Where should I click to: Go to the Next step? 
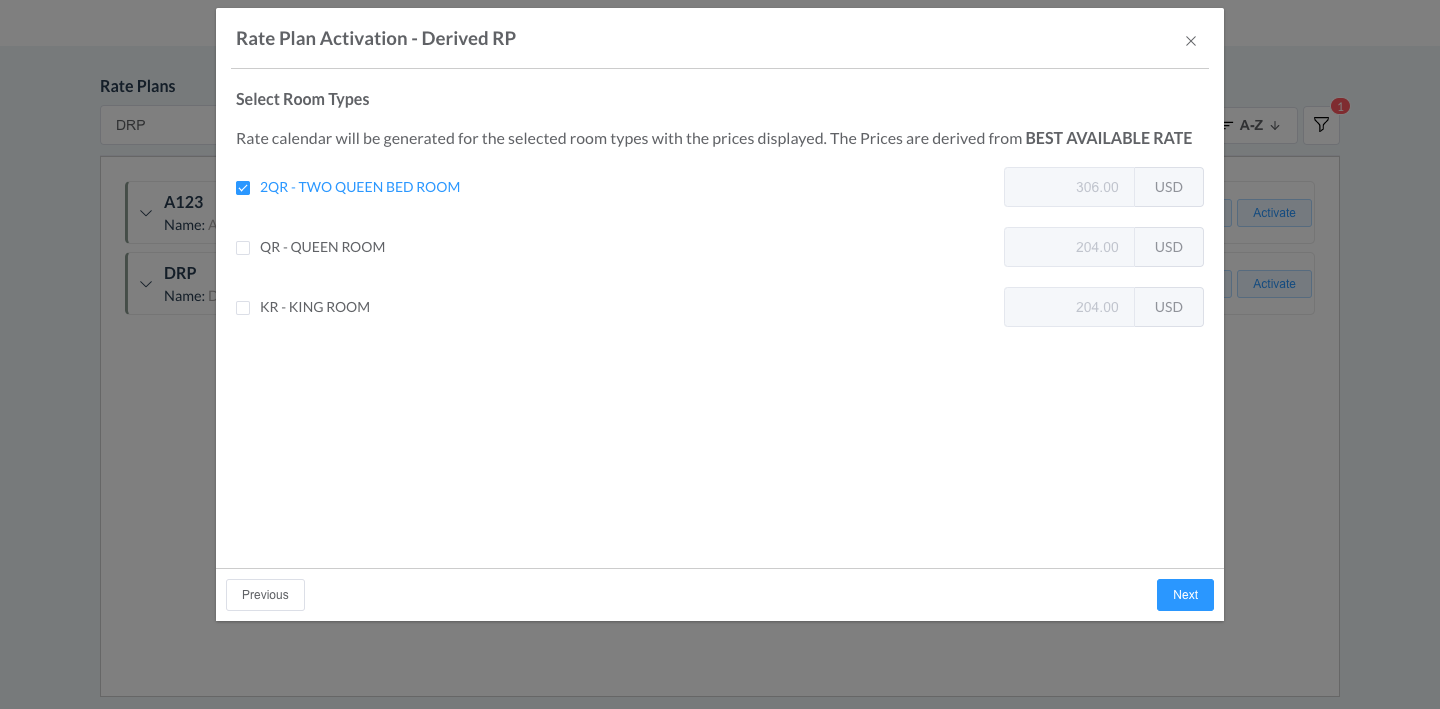pyautogui.click(x=1185, y=595)
